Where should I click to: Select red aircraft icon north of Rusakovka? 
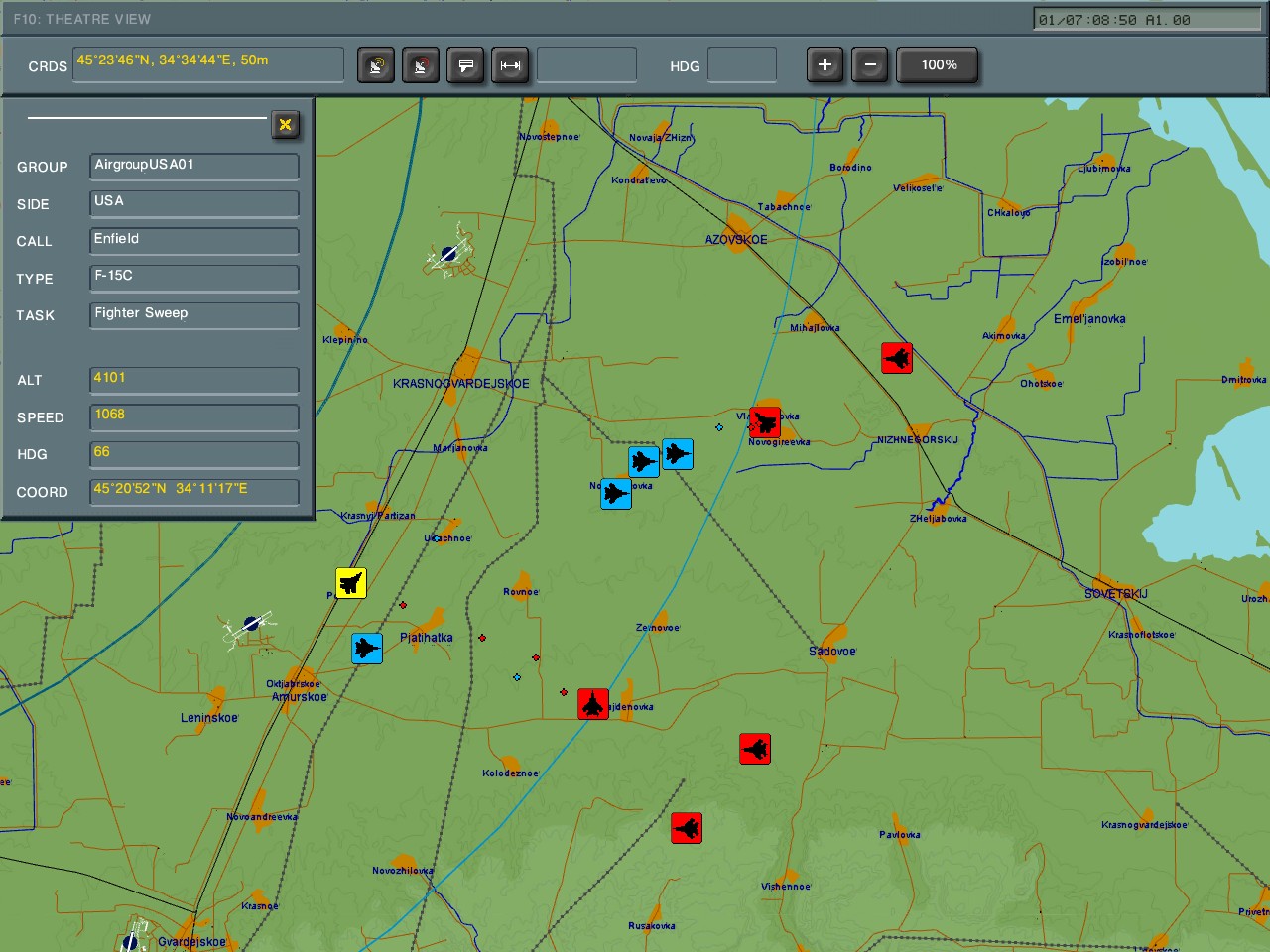pyautogui.click(x=687, y=827)
